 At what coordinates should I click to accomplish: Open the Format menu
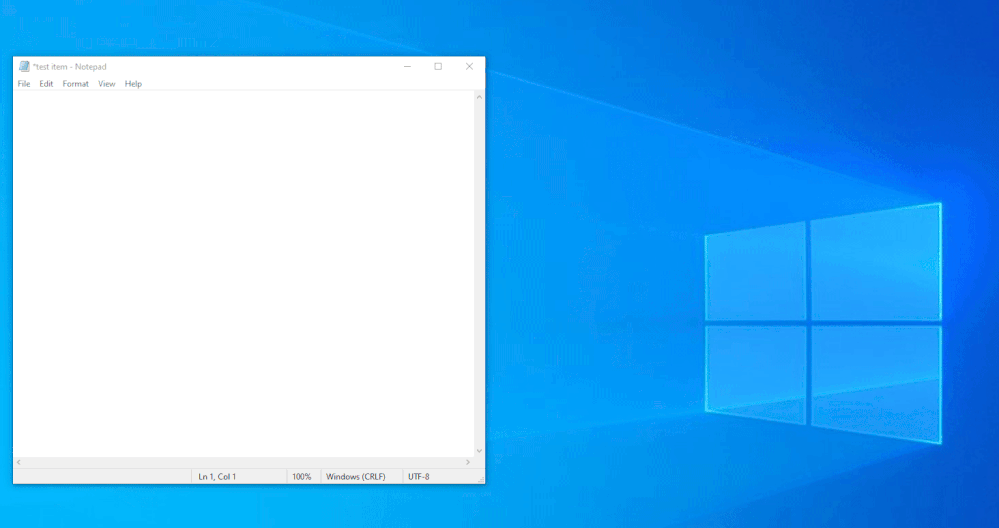pyautogui.click(x=75, y=84)
